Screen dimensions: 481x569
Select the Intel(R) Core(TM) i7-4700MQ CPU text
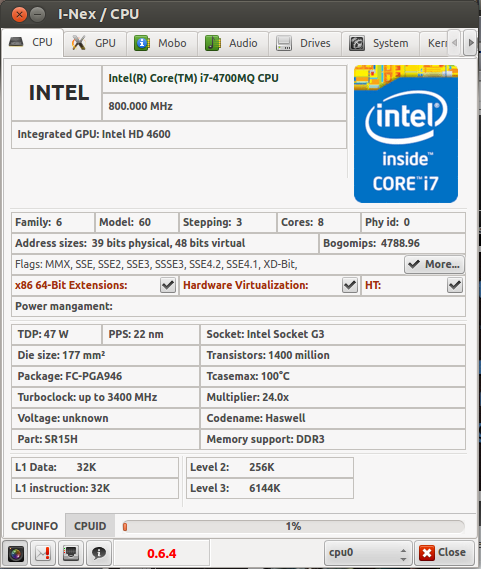tap(193, 78)
